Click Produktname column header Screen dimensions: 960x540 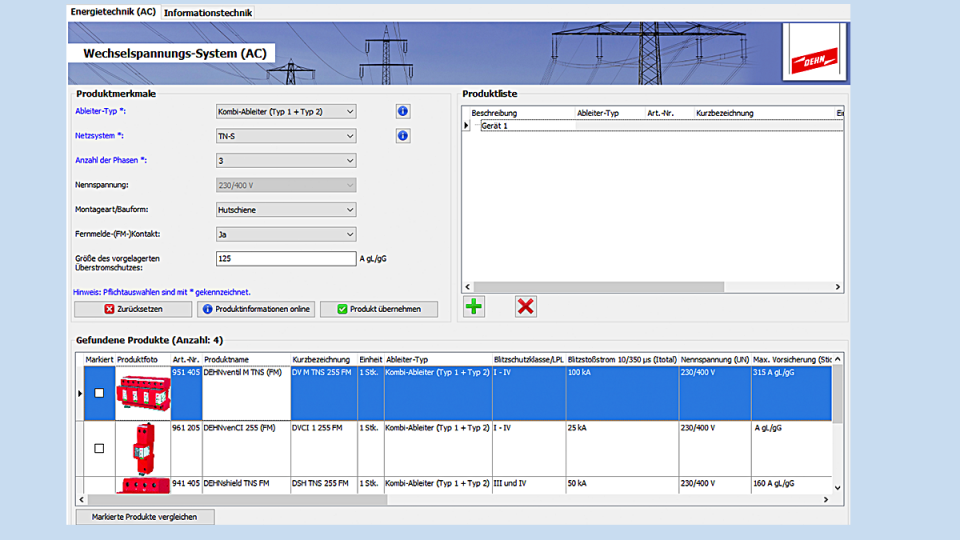coord(246,359)
